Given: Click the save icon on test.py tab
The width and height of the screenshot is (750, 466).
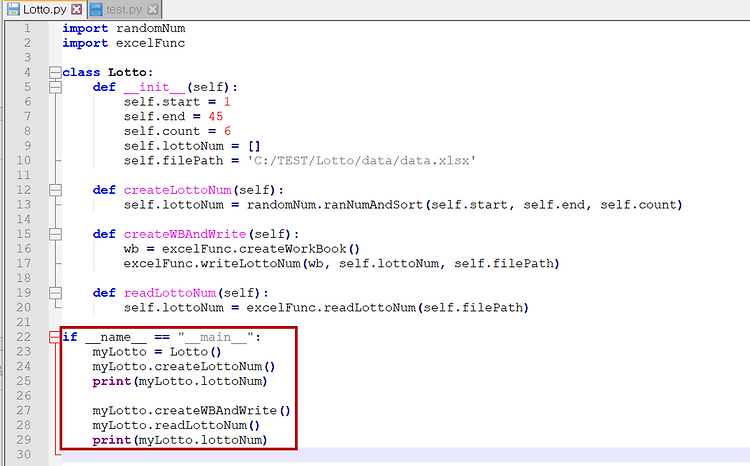Looking at the screenshot, I should click(x=96, y=9).
